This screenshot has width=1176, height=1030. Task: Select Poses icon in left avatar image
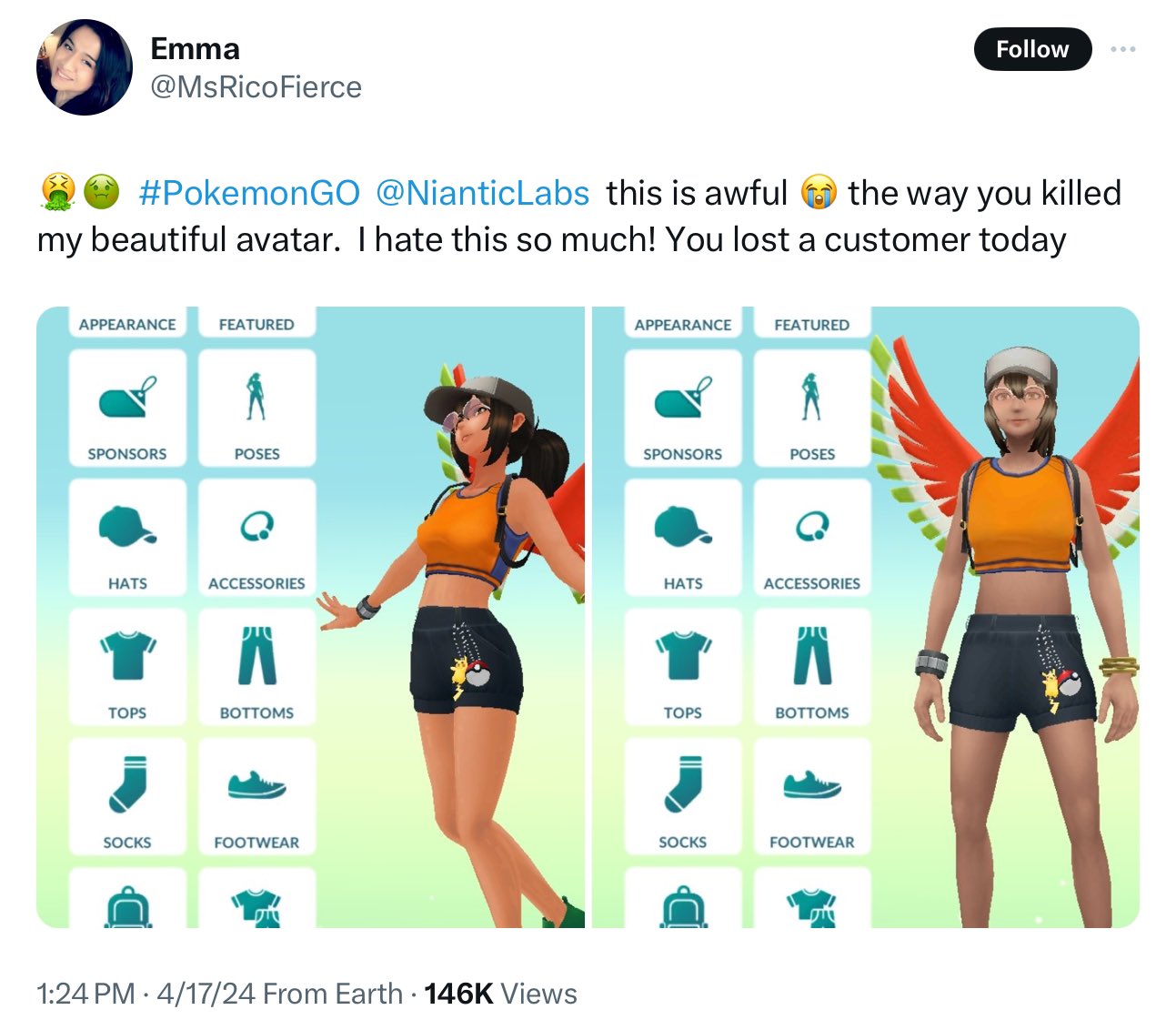tap(256, 408)
